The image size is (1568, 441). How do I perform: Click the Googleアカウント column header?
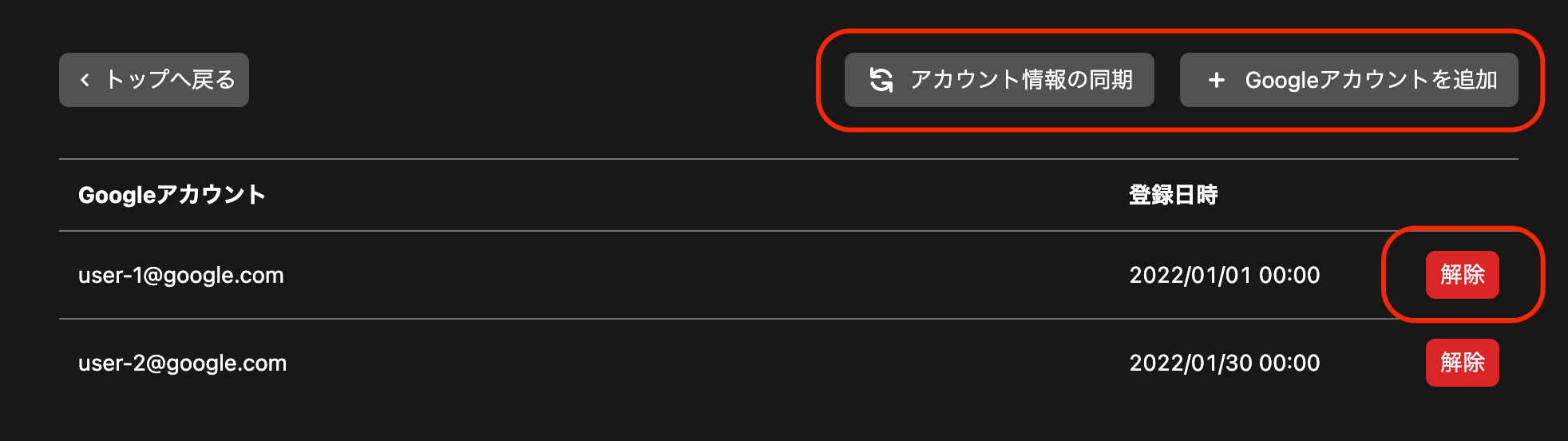pos(172,195)
